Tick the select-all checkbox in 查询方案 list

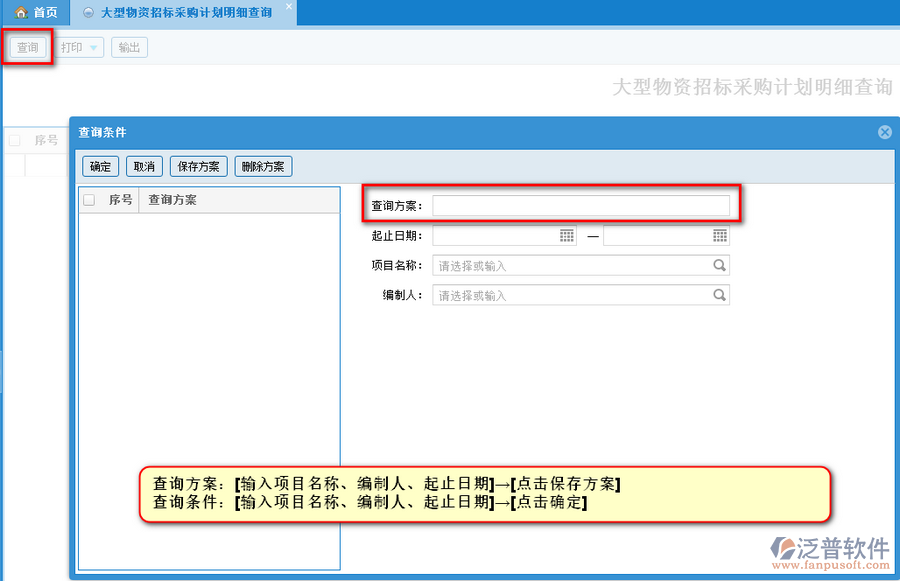point(89,200)
